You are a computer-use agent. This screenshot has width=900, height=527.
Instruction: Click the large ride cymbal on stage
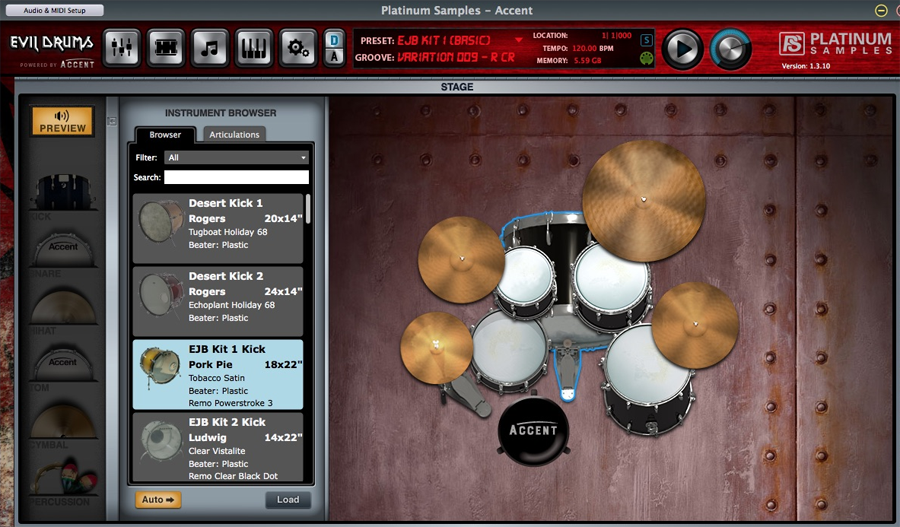click(643, 200)
